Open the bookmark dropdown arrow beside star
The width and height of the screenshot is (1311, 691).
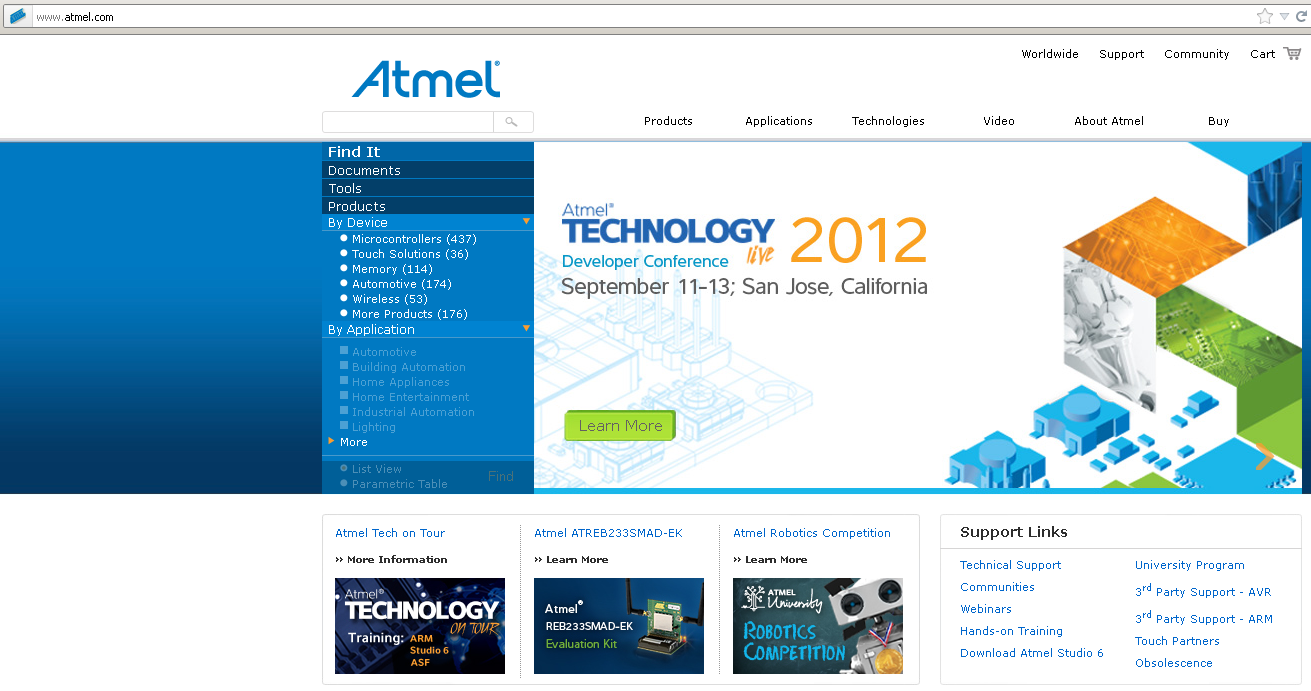click(1284, 17)
